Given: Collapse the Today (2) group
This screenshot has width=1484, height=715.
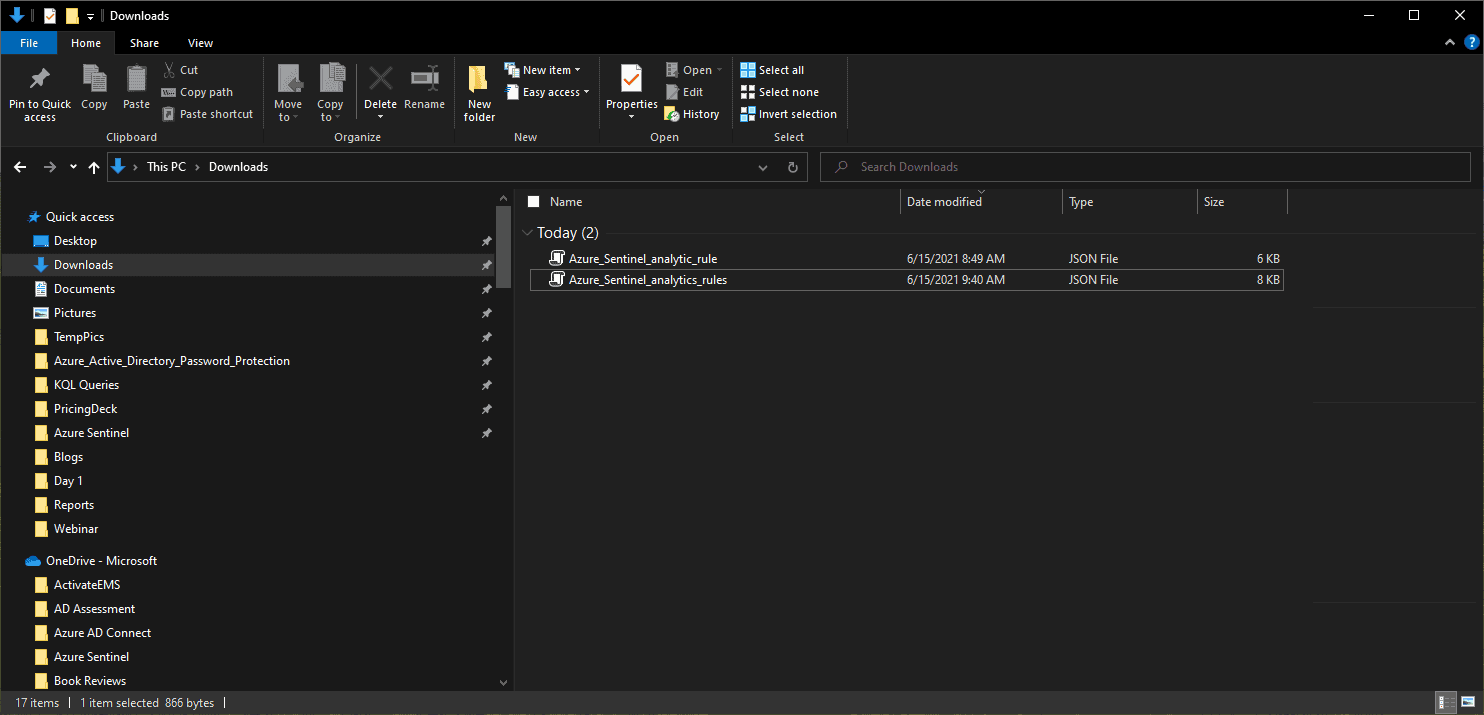Looking at the screenshot, I should click(x=528, y=232).
